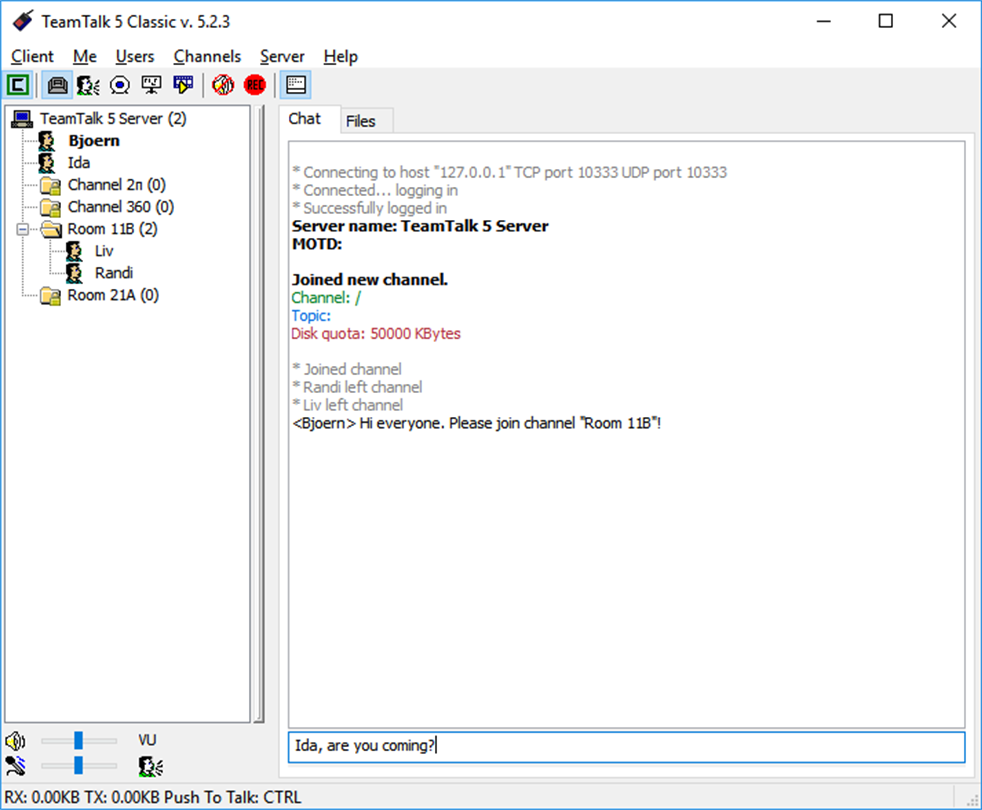The height and width of the screenshot is (810, 982).
Task: Click the mute all sound toolbar icon
Action: pos(223,85)
